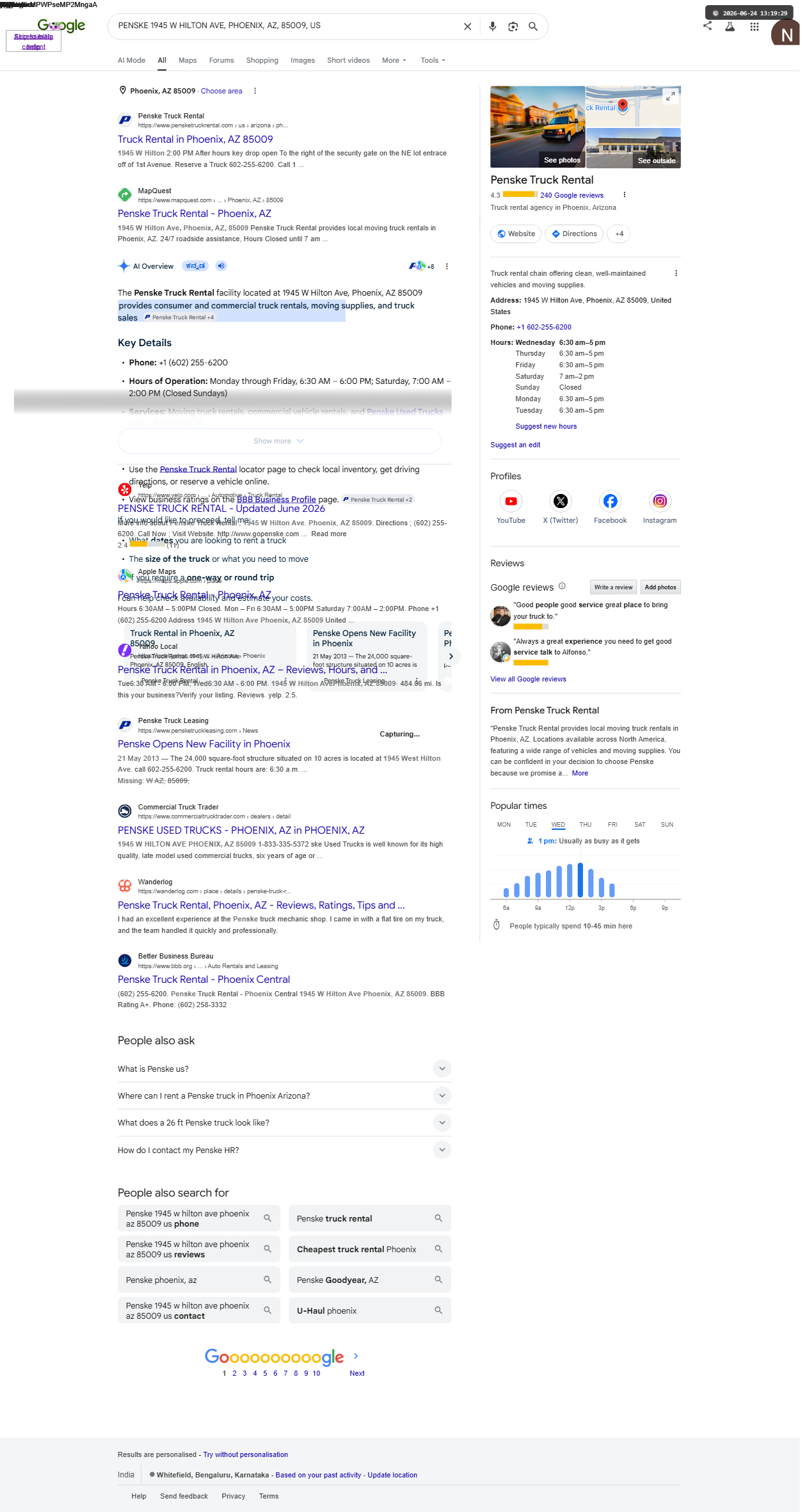Search 'Penske truck rental' related suggestion magnifier

(438, 1218)
